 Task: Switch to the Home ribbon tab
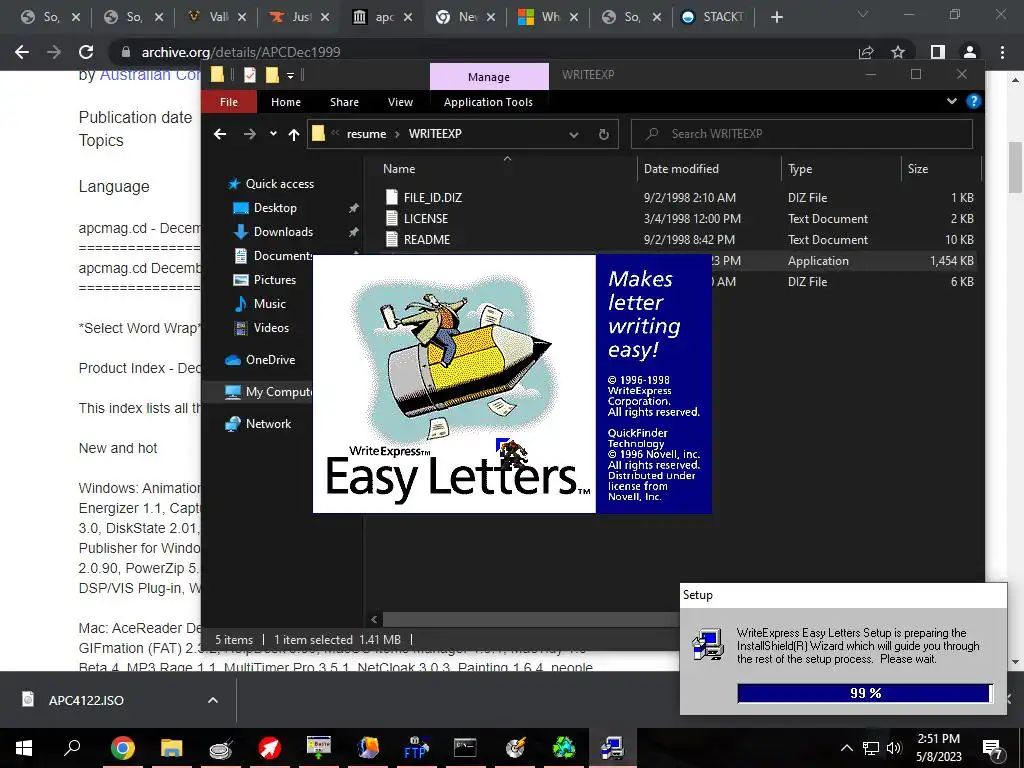pyautogui.click(x=286, y=102)
